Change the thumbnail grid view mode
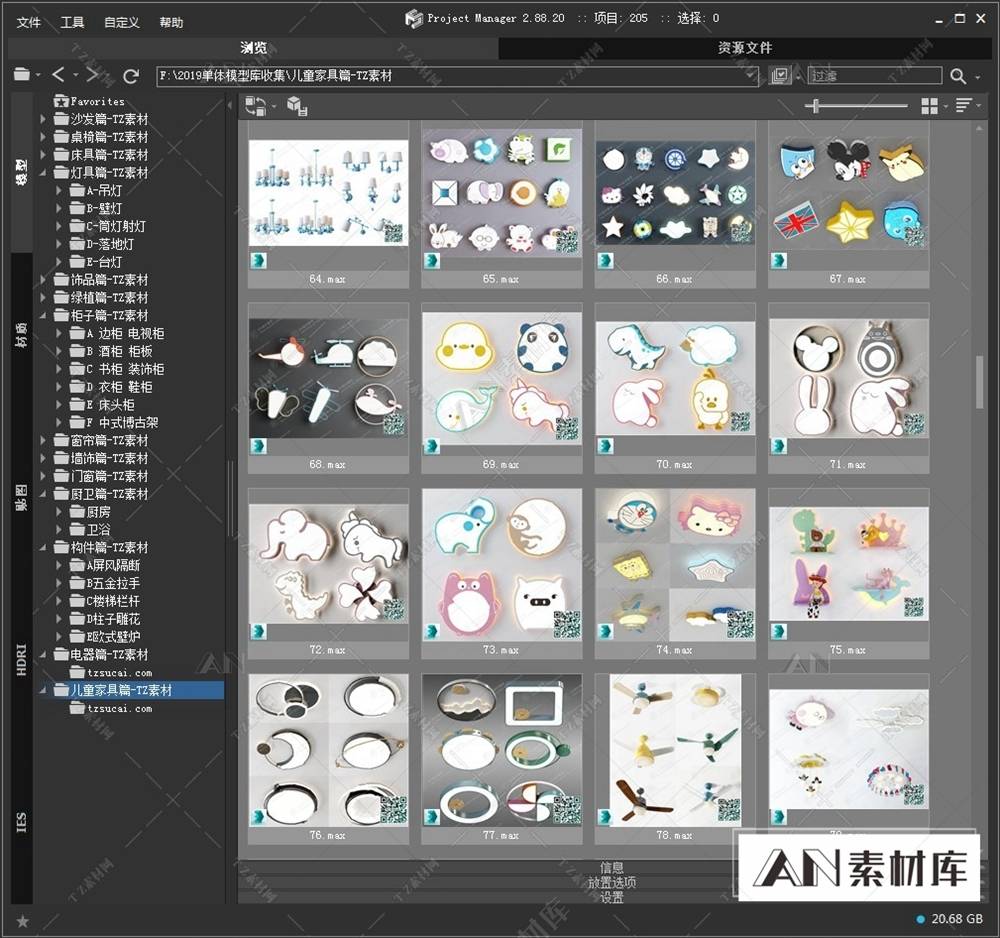The image size is (1000, 938). [930, 106]
